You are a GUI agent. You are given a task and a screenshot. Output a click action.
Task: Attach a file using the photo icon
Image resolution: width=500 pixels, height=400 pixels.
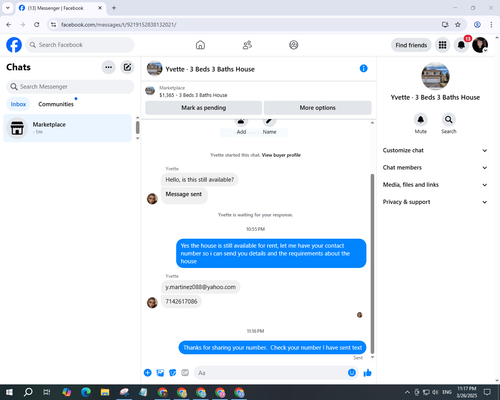click(x=160, y=373)
